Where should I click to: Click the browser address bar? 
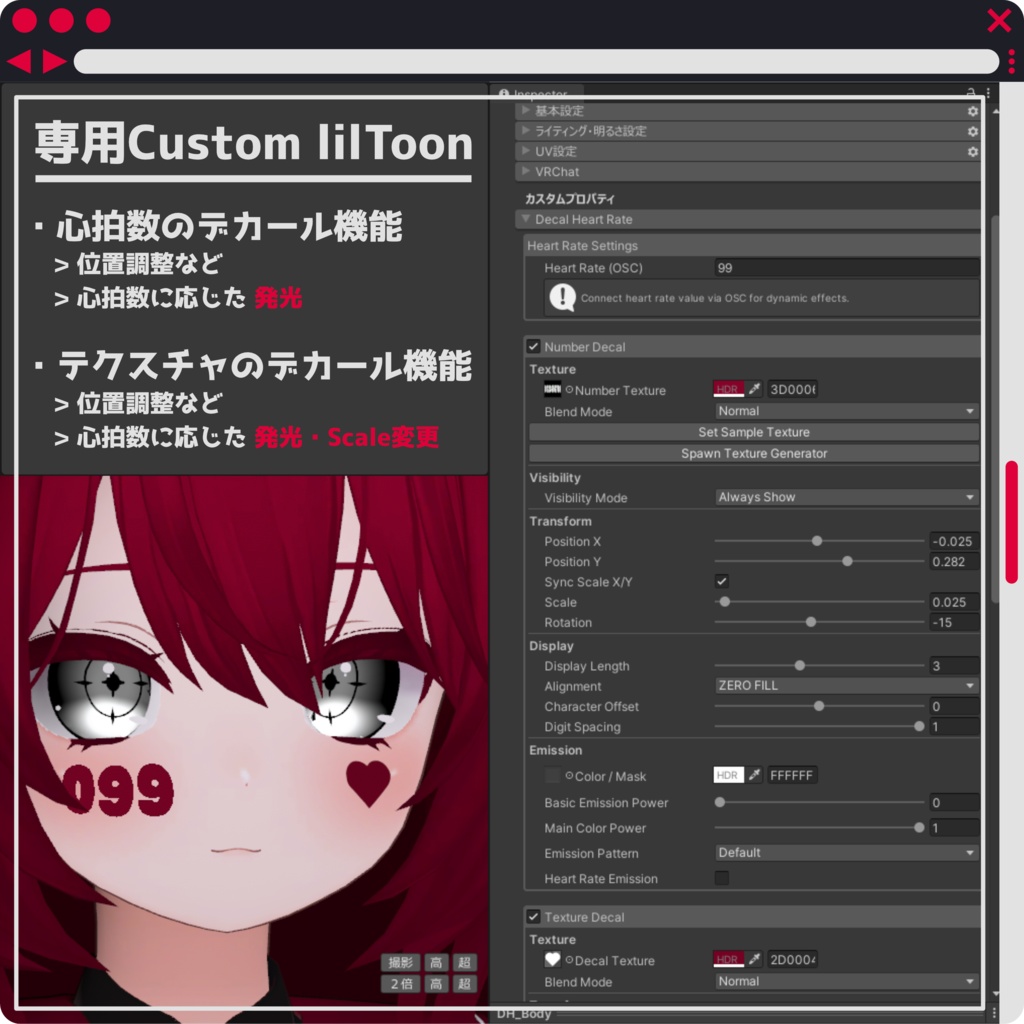[536, 61]
